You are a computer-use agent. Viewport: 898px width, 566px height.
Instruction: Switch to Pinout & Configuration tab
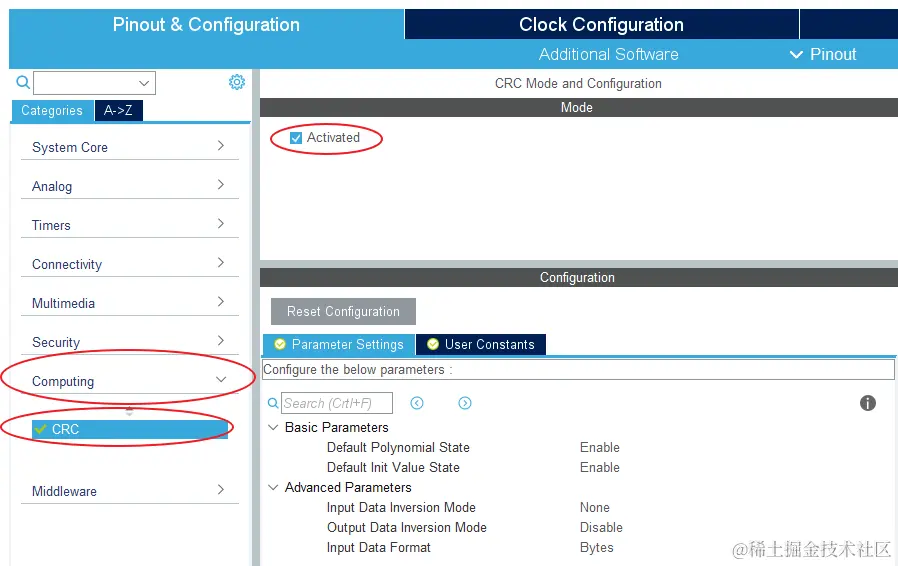point(206,25)
